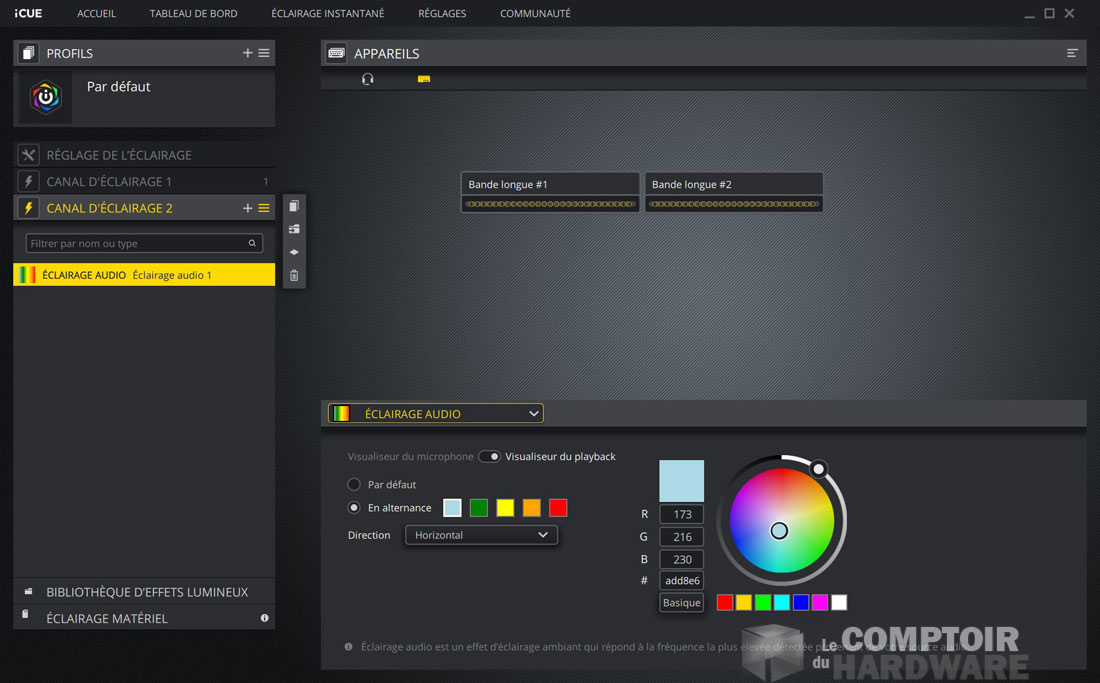
Task: Delete the effect with the trash icon
Action: tap(294, 276)
